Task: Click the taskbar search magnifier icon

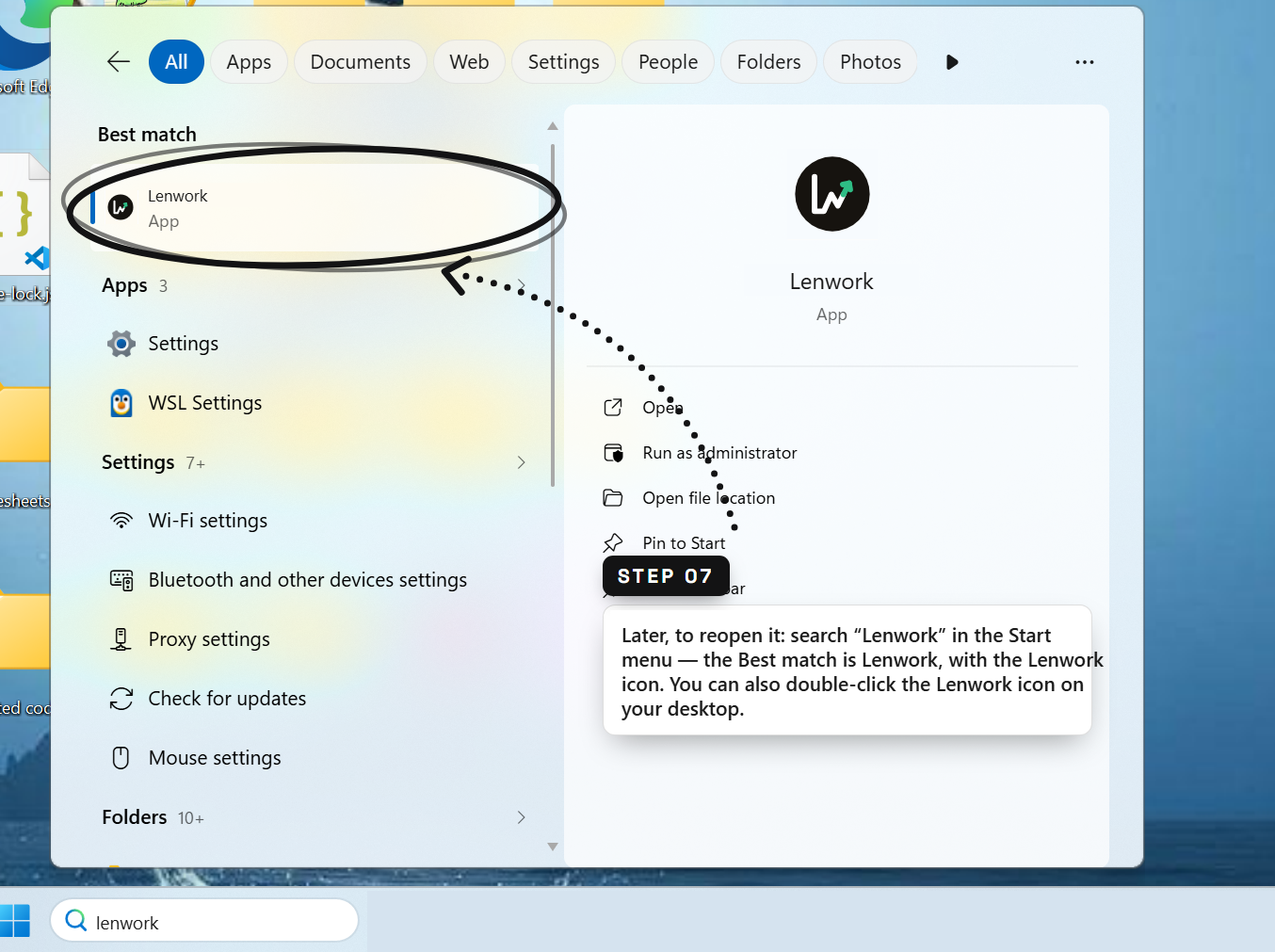Action: point(76,920)
